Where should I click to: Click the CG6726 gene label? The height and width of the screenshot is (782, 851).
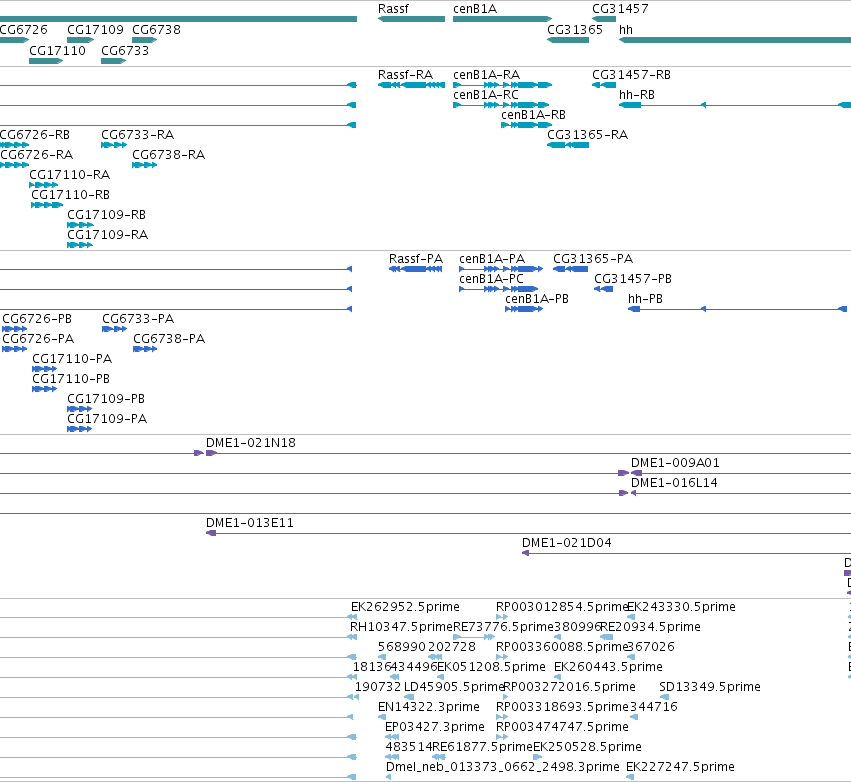pyautogui.click(x=23, y=29)
